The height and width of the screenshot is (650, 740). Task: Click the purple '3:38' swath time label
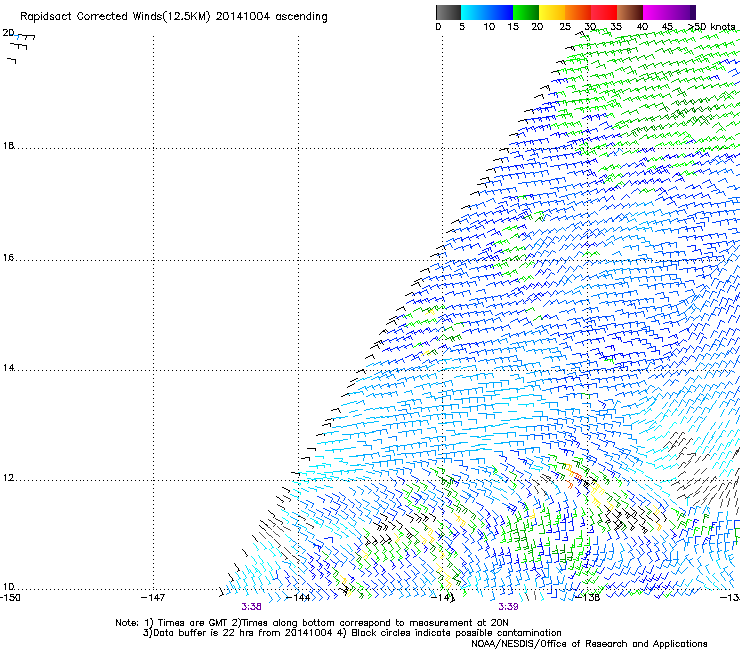tap(251, 607)
